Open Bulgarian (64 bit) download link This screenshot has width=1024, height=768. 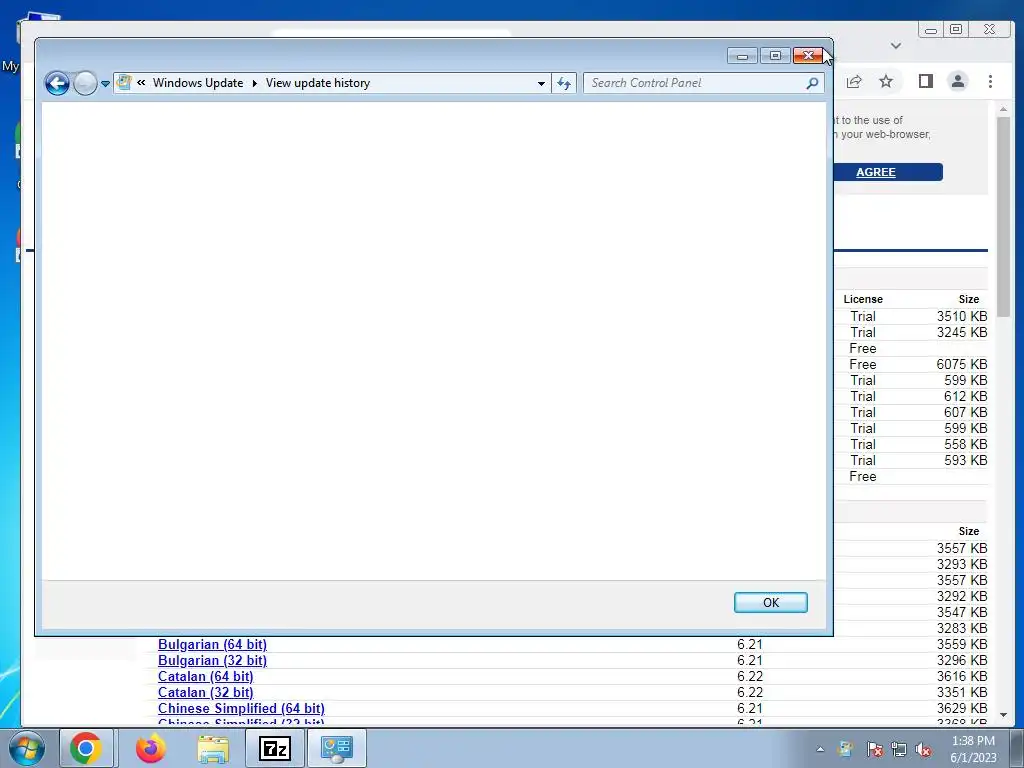(x=212, y=645)
